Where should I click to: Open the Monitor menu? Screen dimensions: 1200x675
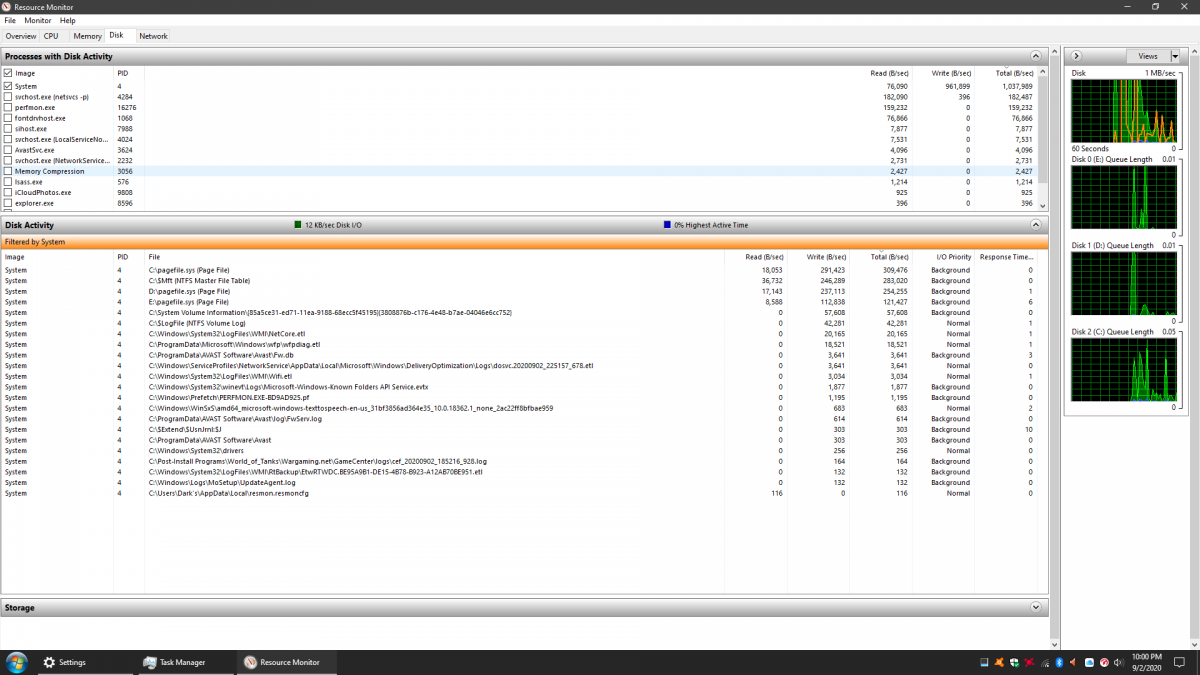tap(38, 20)
